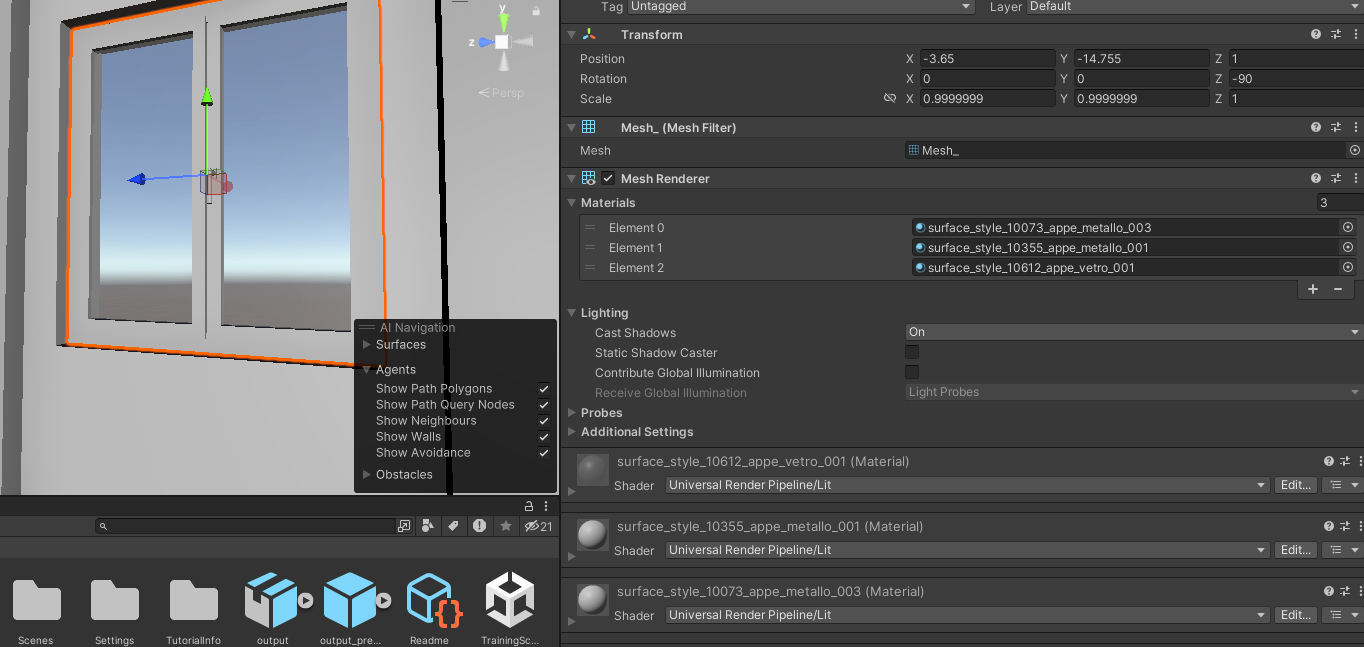Screen dimensions: 1364x647
Task: Open the Cast Shadows dropdown
Action: pyautogui.click(x=1130, y=332)
